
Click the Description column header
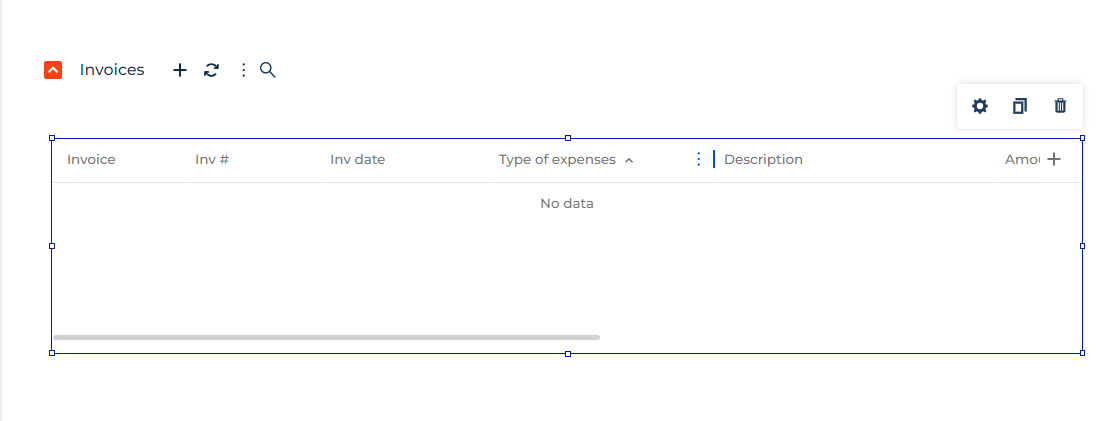coord(763,159)
